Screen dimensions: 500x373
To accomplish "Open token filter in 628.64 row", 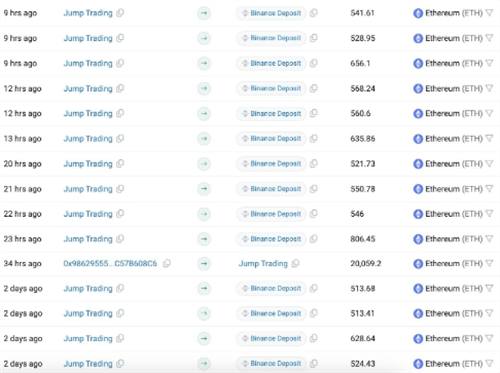I will pyautogui.click(x=489, y=338).
